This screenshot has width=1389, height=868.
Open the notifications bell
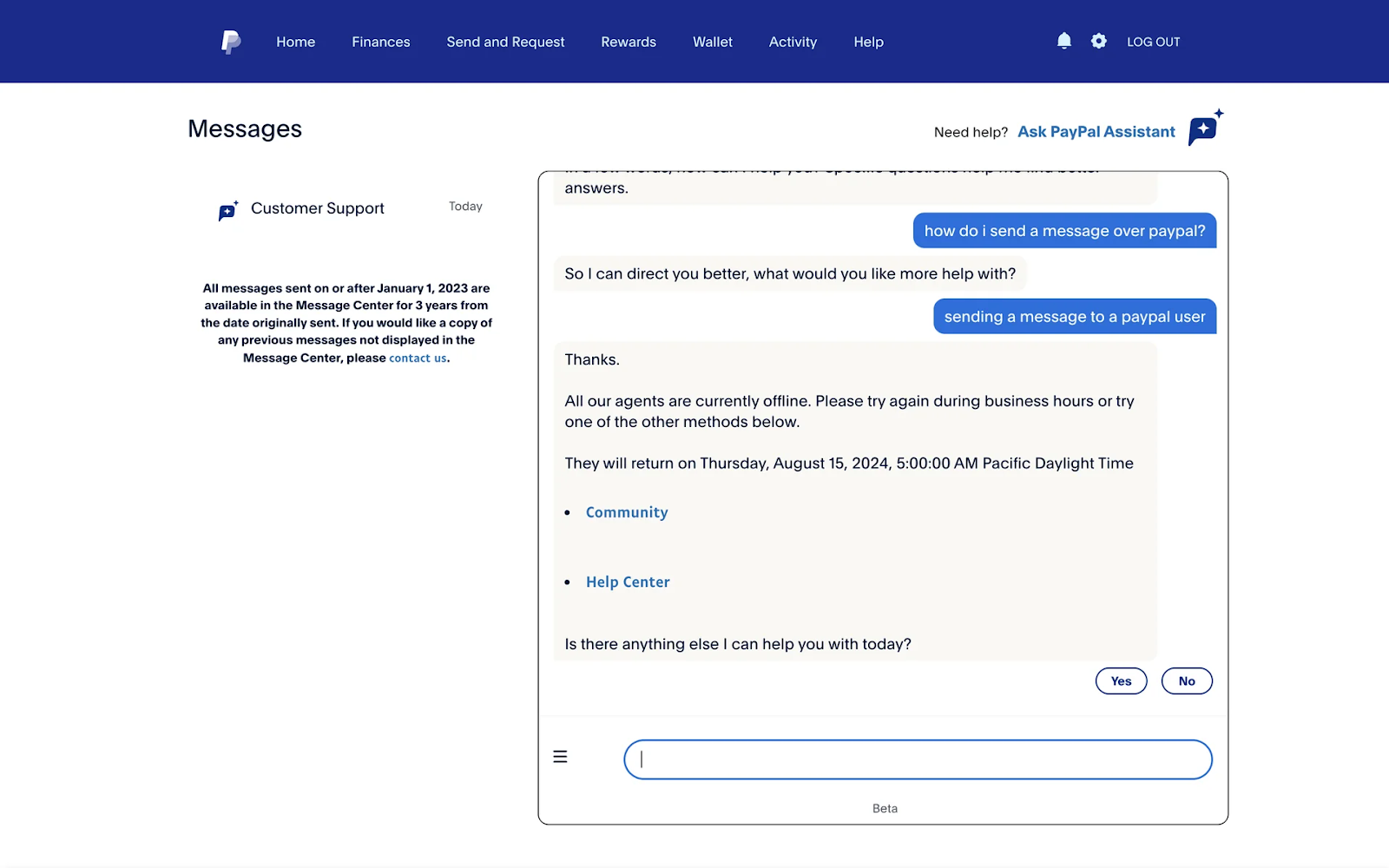click(x=1063, y=41)
